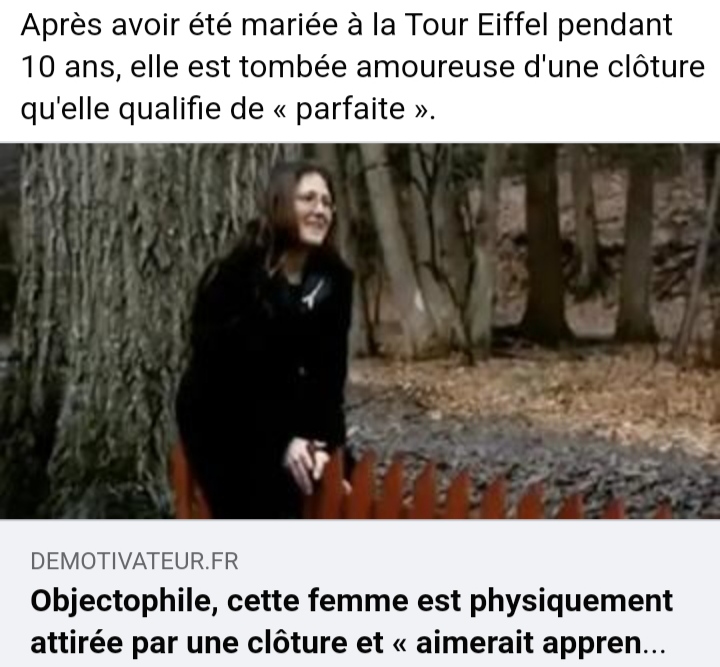
Task: Click the dark forest trees at photo right
Action: coord(597,248)
